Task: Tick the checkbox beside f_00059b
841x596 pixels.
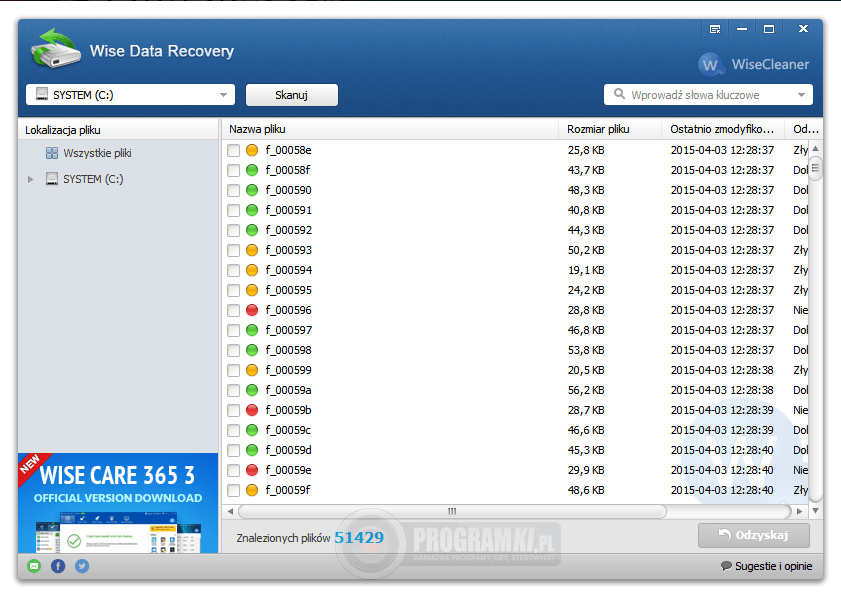Action: (233, 411)
